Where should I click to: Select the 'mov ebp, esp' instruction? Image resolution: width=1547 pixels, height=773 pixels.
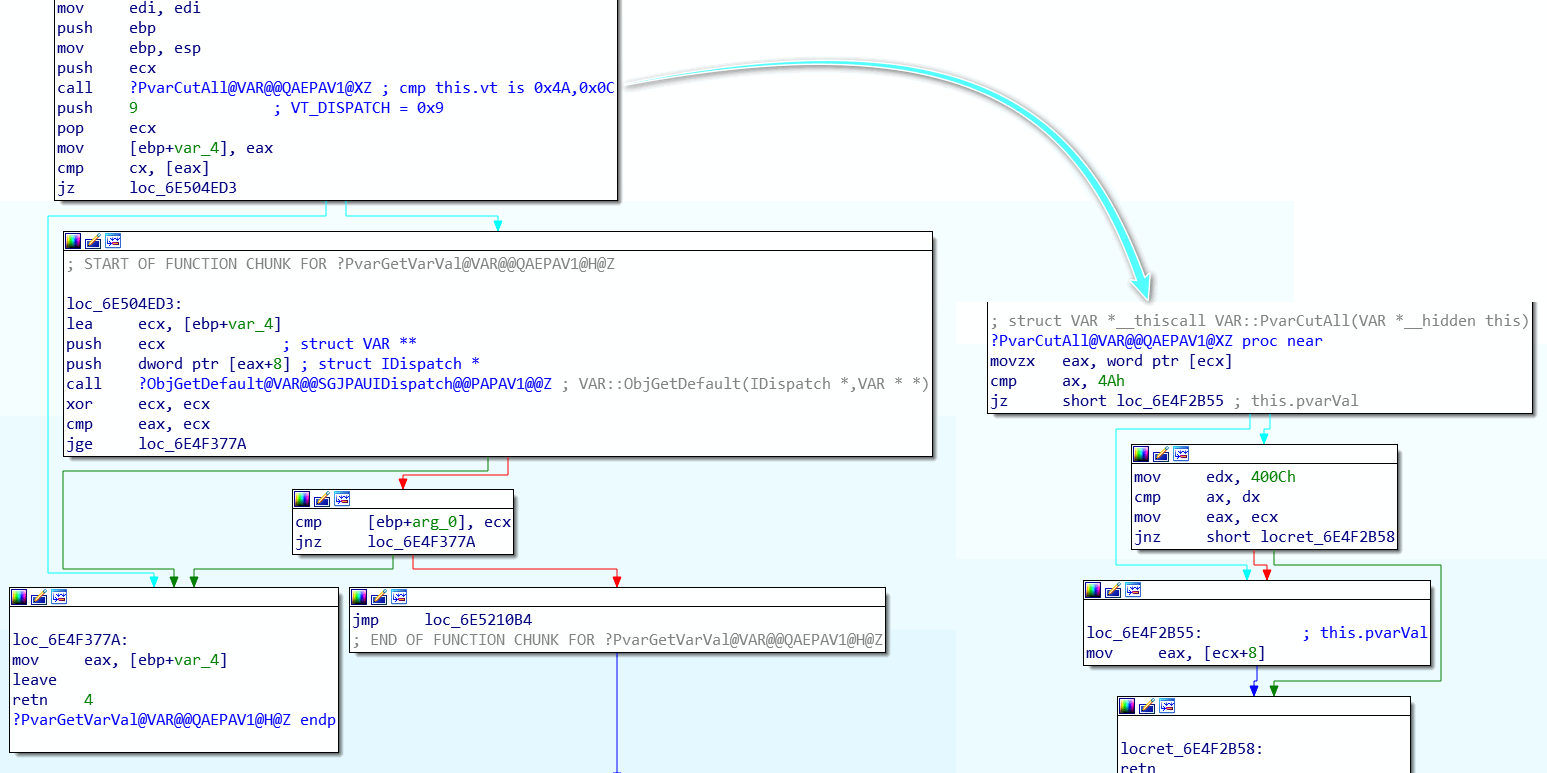[129, 48]
